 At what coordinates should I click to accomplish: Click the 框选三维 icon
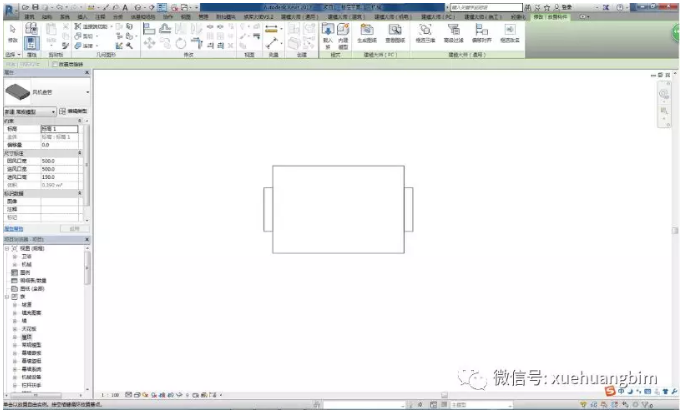[x=425, y=30]
